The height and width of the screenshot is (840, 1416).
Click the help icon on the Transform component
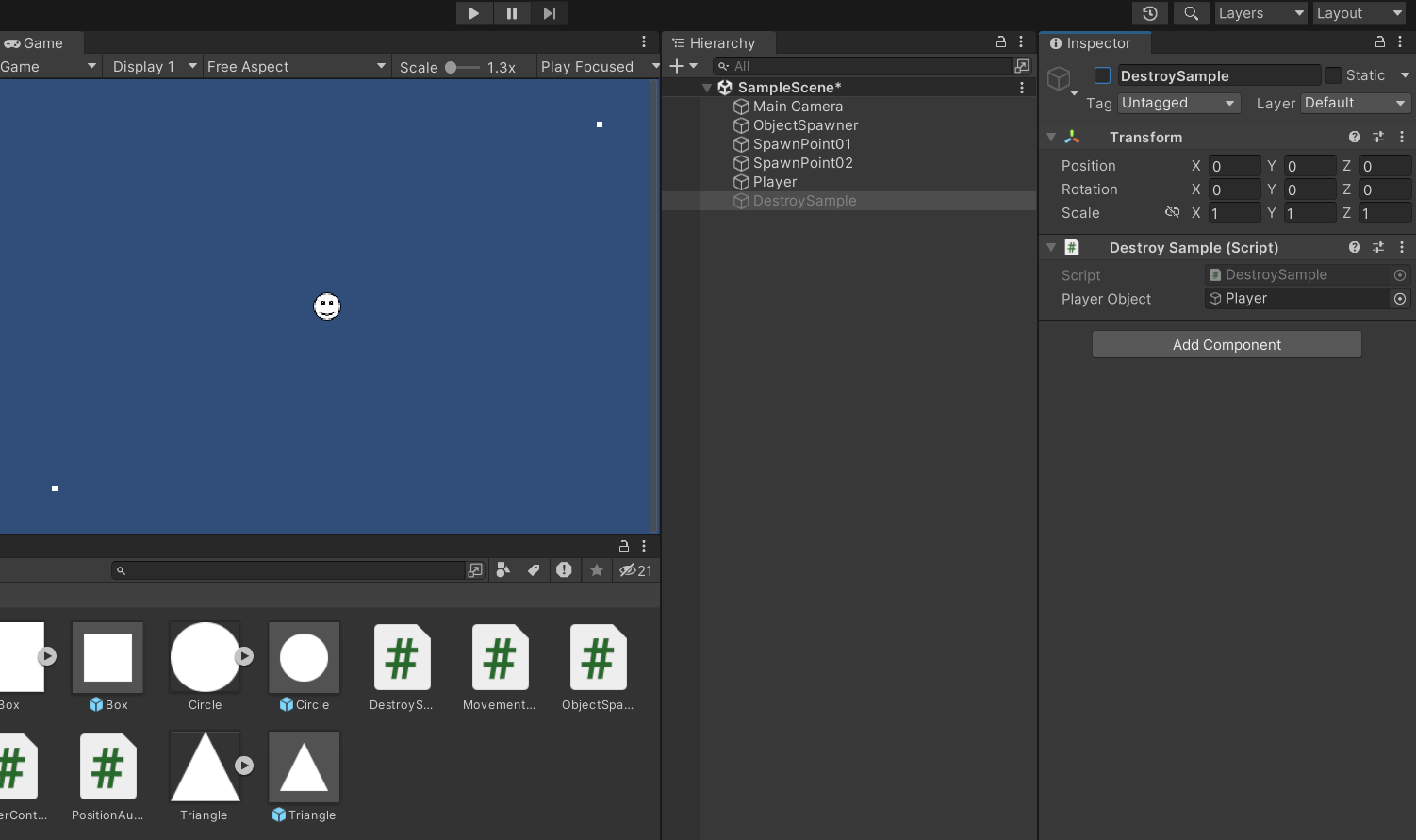[x=1355, y=137]
